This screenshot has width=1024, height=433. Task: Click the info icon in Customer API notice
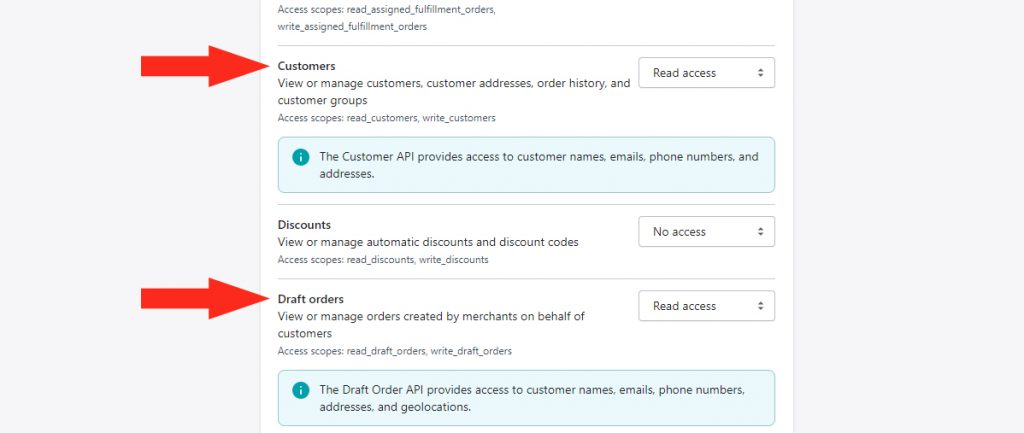[300, 157]
